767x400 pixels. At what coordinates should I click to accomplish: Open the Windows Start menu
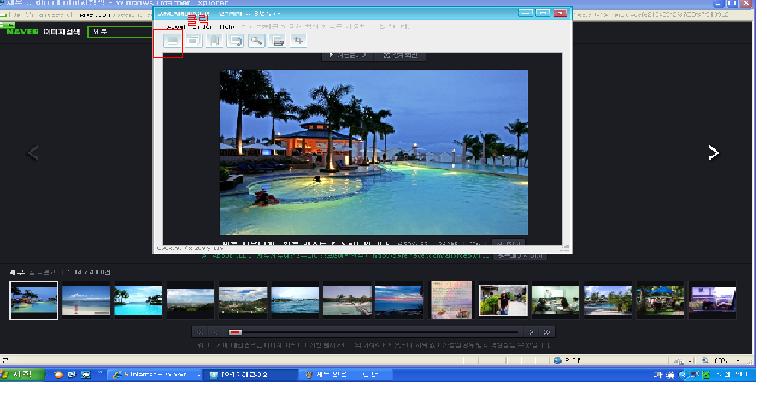tap(20, 375)
